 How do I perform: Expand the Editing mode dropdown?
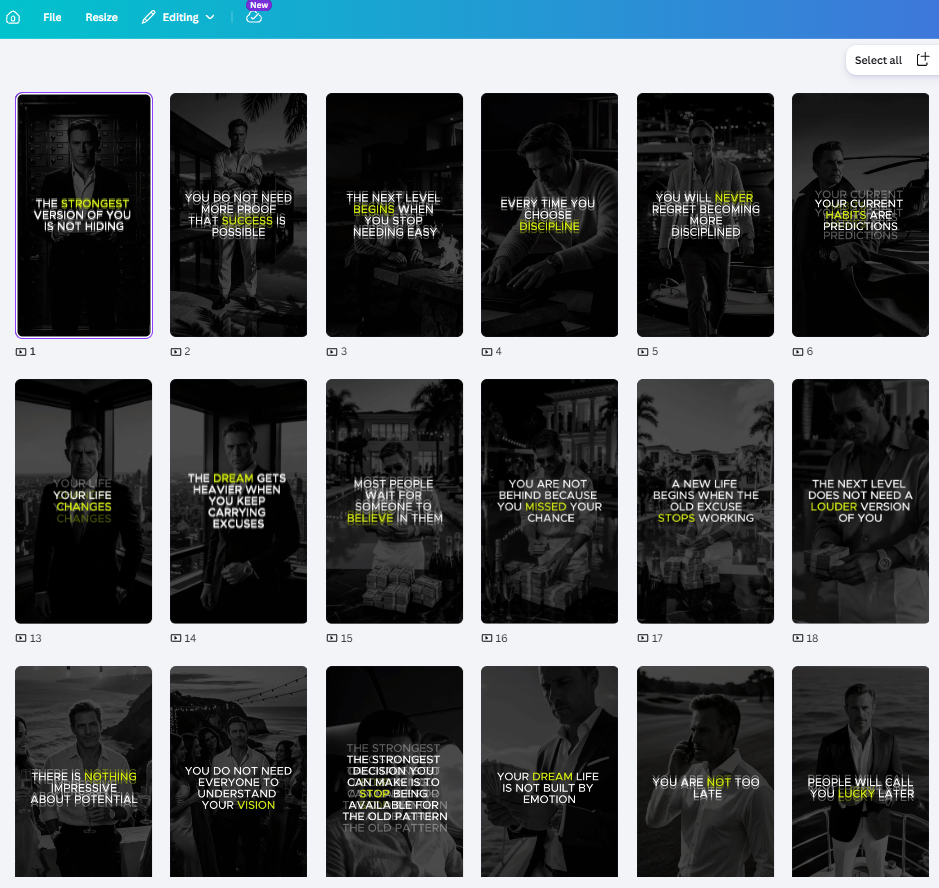tap(178, 17)
